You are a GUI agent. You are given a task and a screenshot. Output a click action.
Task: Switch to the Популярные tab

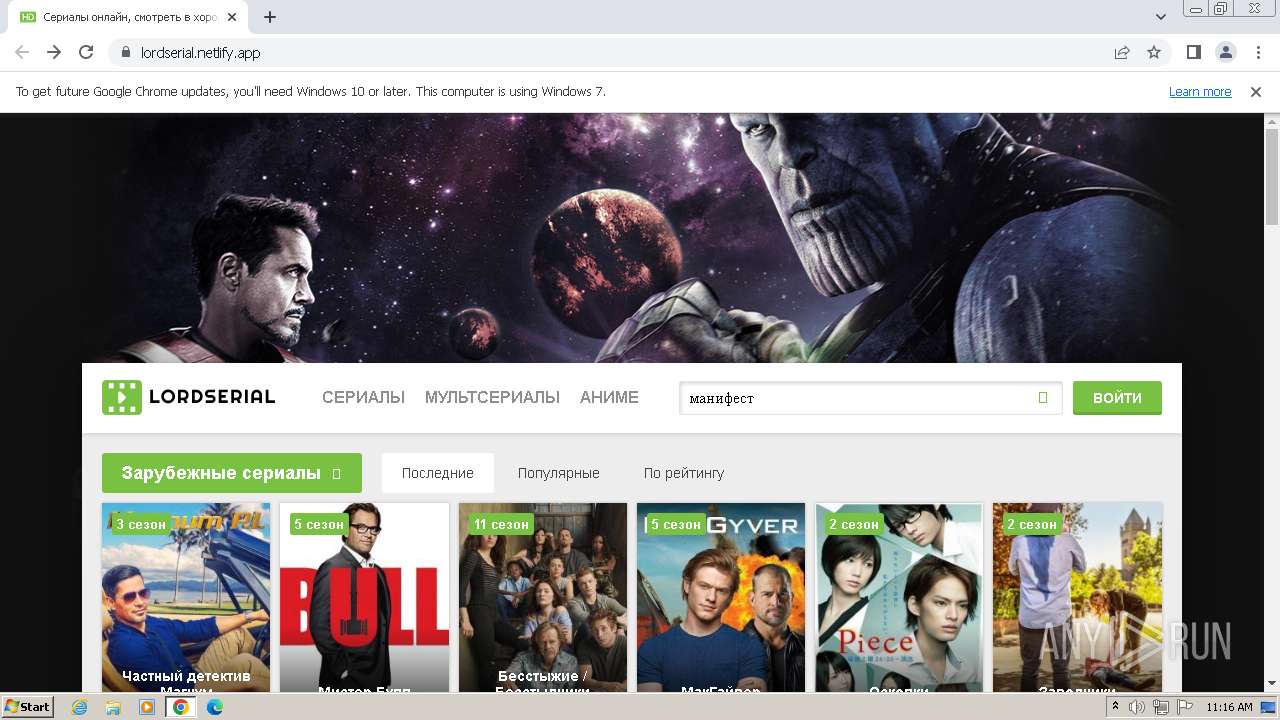click(x=559, y=473)
